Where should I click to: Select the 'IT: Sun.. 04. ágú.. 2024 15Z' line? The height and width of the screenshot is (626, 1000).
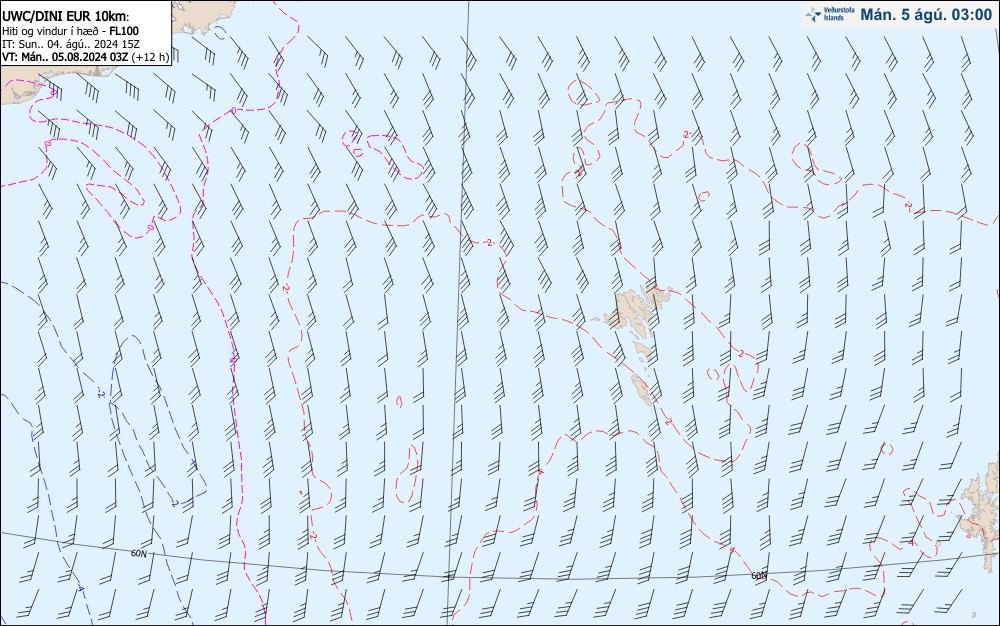click(x=71, y=44)
